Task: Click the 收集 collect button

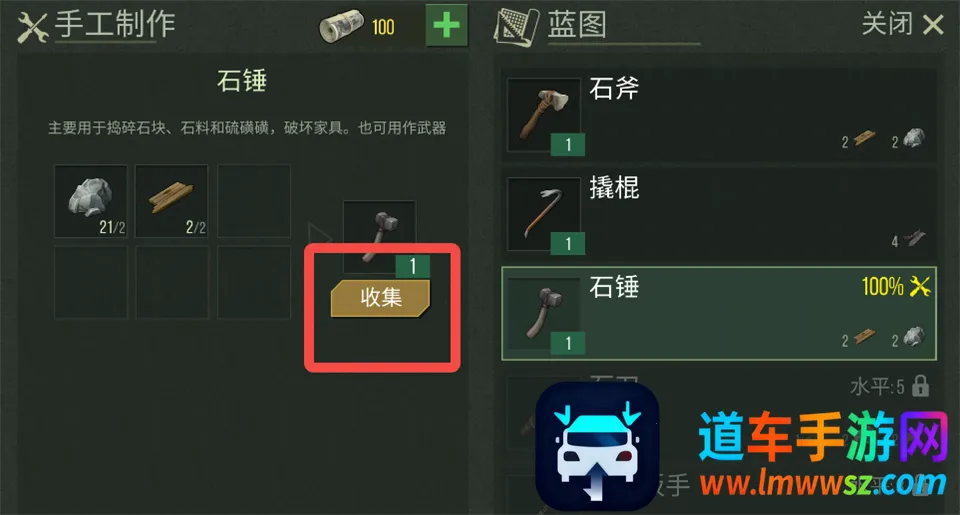Action: pos(380,298)
